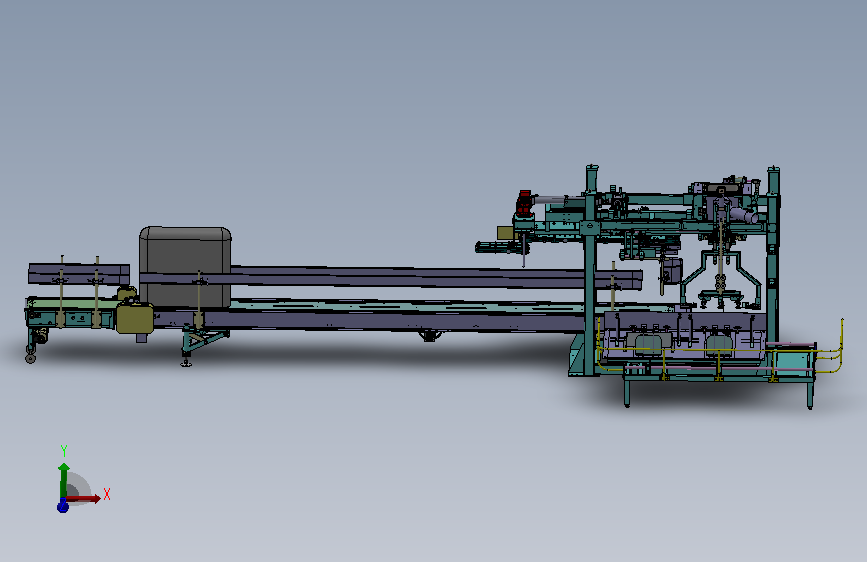Pick the red motor on the gantry
Viewport: 867px width, 562px height.
point(524,202)
